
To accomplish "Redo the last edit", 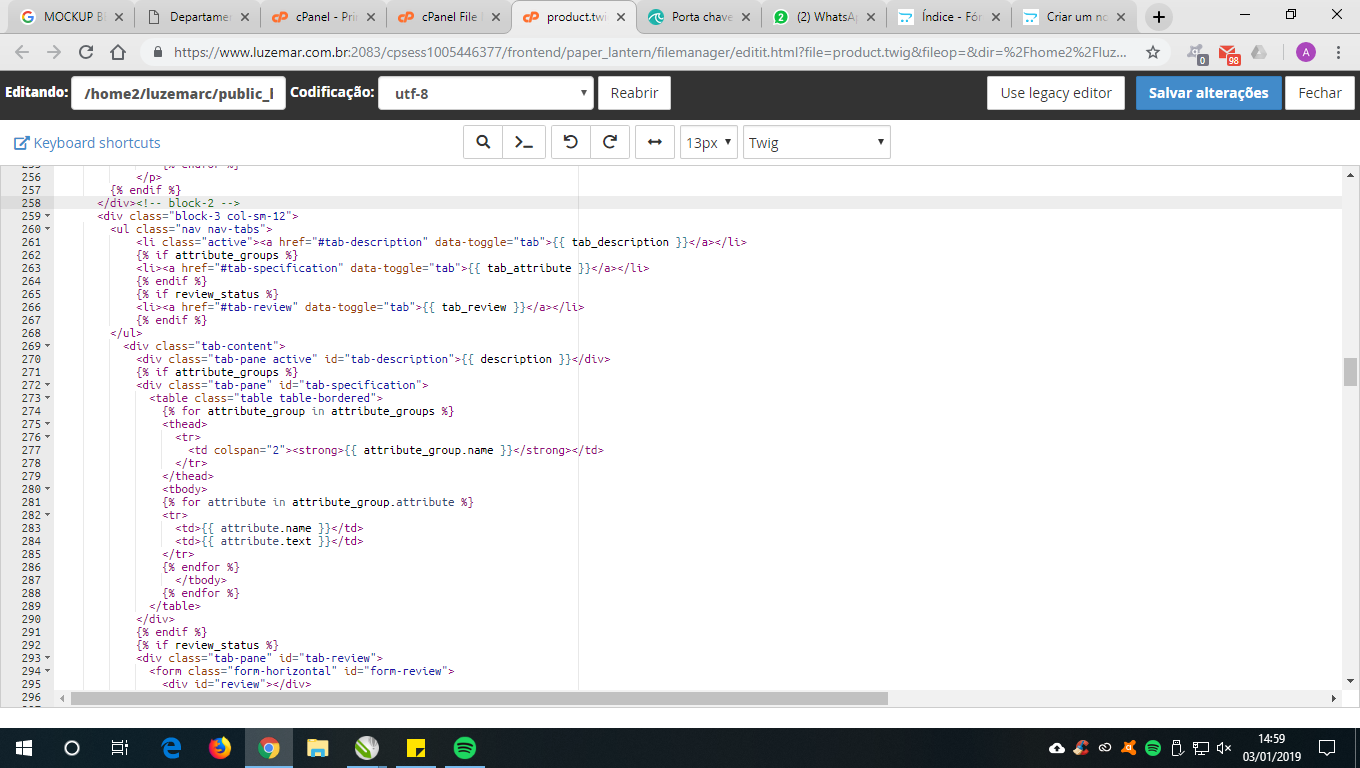I will pos(610,143).
